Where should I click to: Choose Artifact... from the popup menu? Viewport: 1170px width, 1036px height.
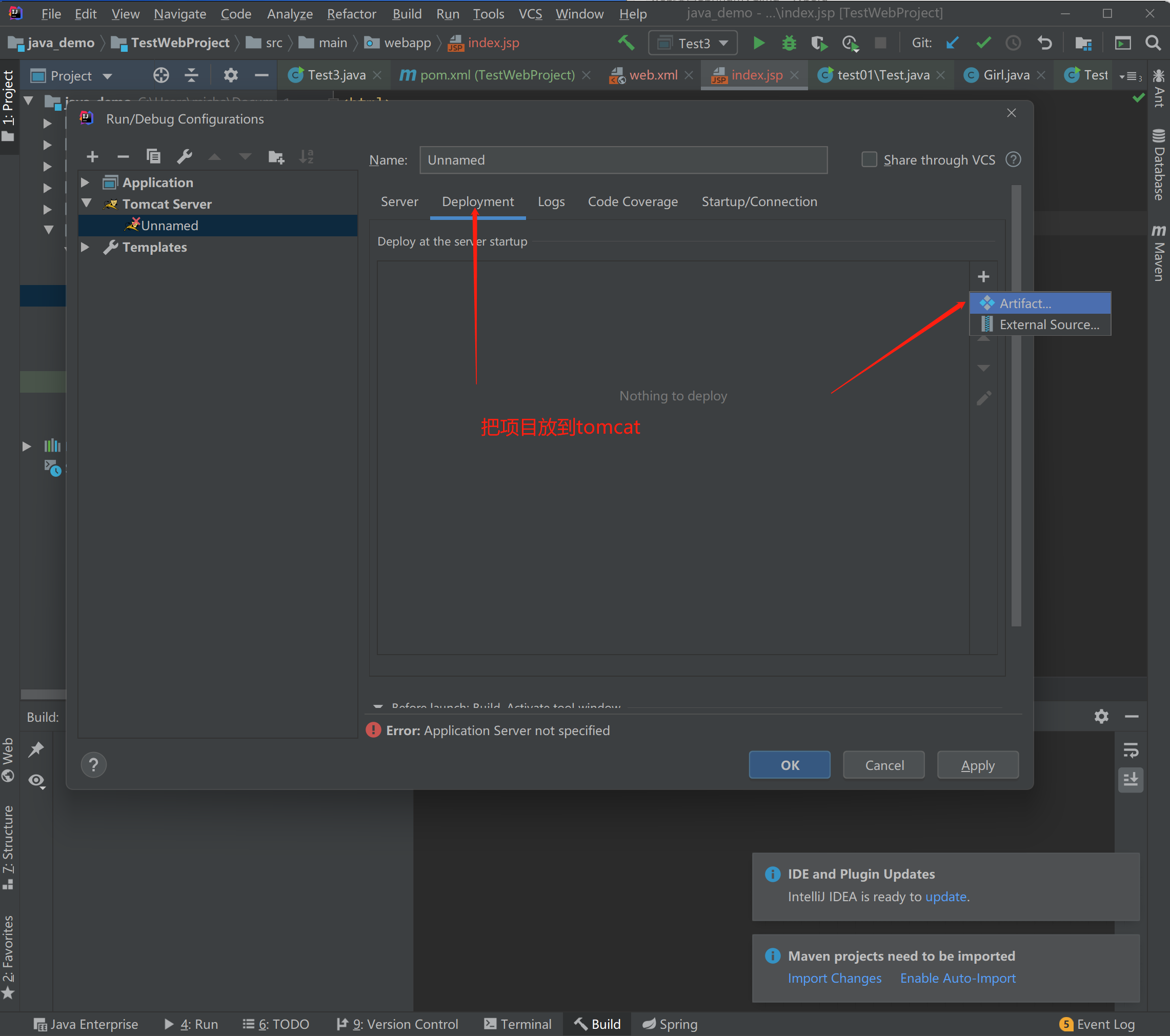[x=1040, y=303]
